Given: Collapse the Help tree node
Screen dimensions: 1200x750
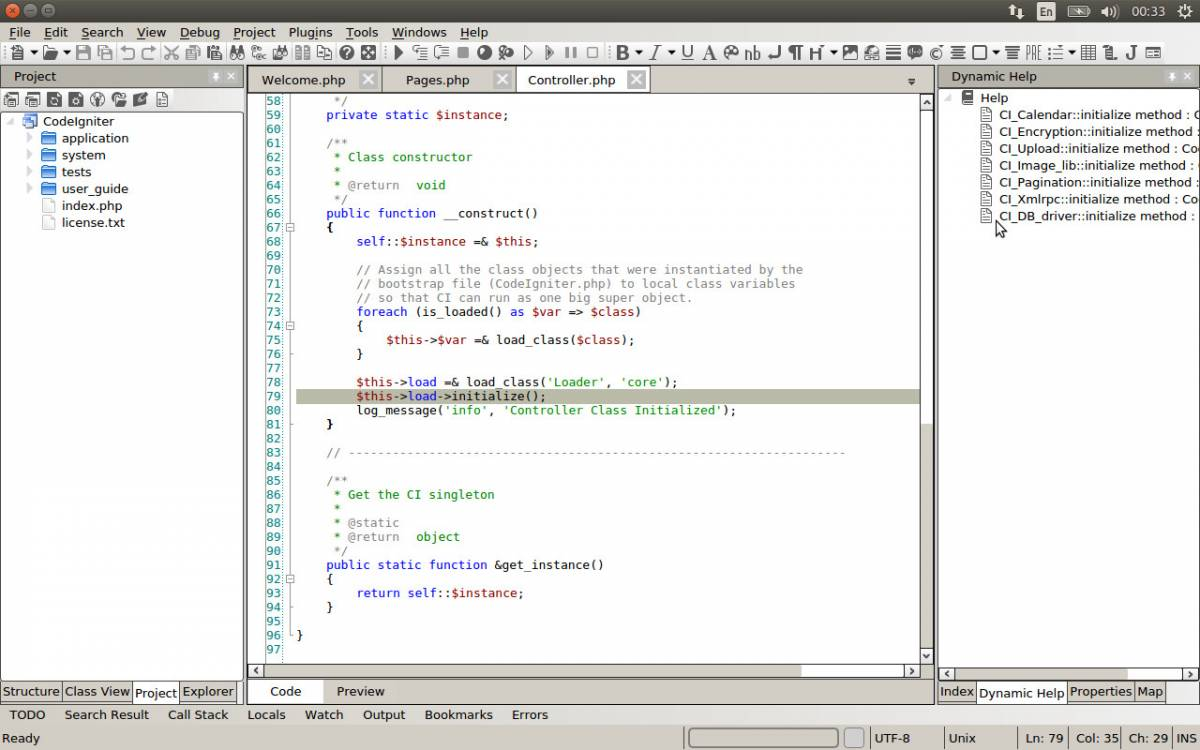Looking at the screenshot, I should coord(947,98).
